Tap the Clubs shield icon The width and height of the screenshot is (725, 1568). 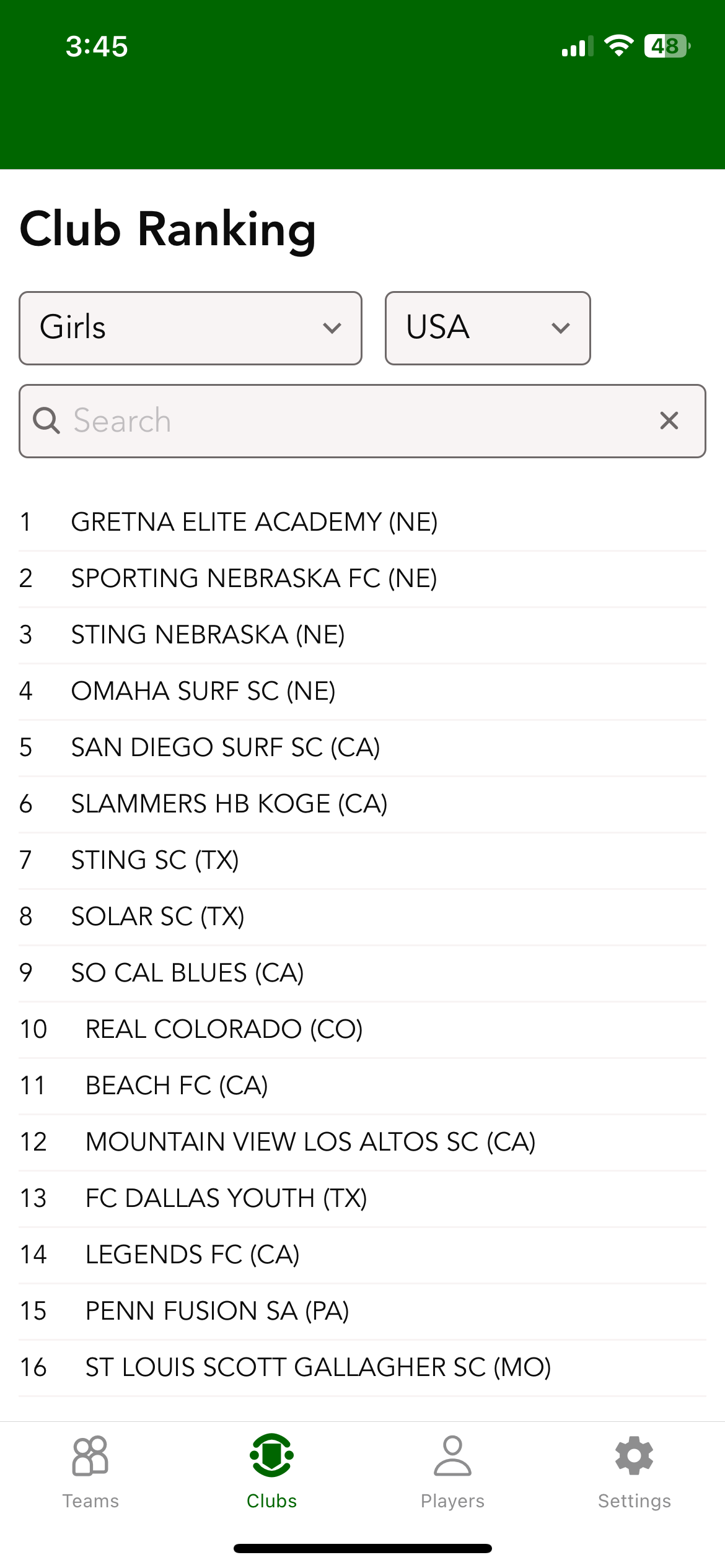pos(271,1455)
